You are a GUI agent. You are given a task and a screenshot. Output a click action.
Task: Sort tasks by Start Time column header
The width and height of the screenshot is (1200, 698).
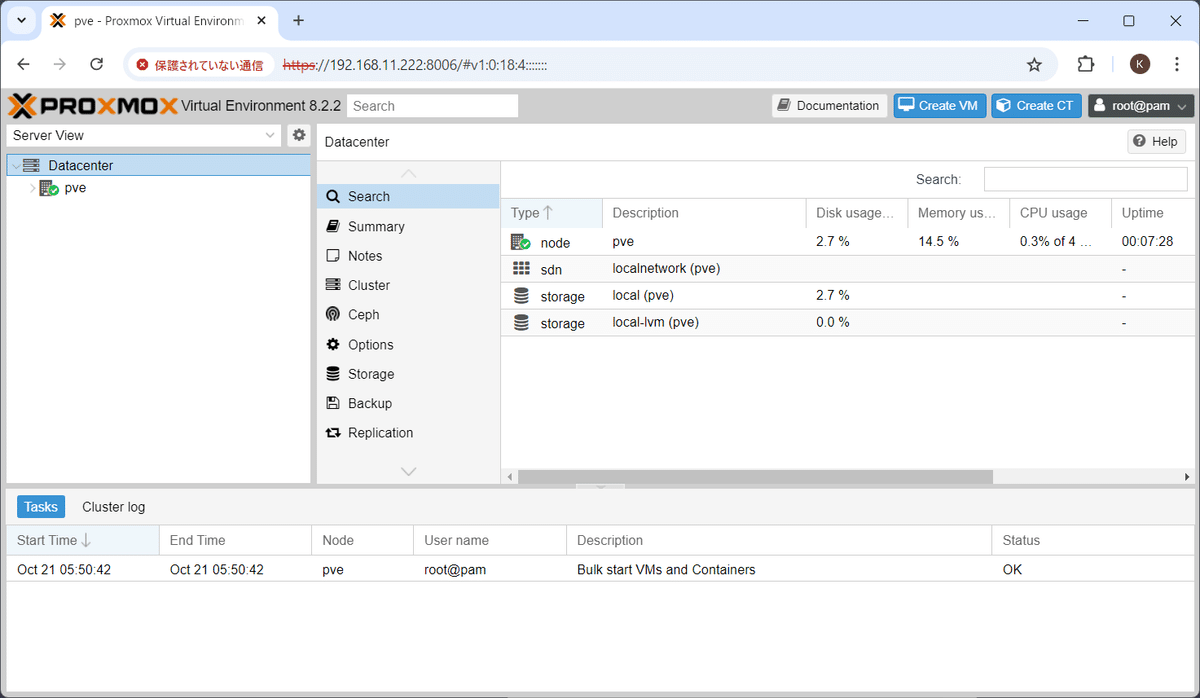pos(83,540)
